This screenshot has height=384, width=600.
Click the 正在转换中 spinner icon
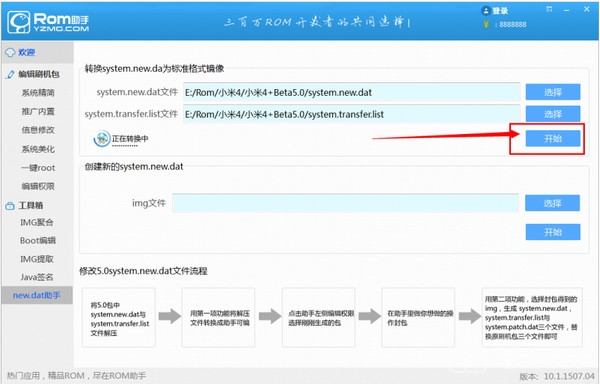(x=102, y=138)
